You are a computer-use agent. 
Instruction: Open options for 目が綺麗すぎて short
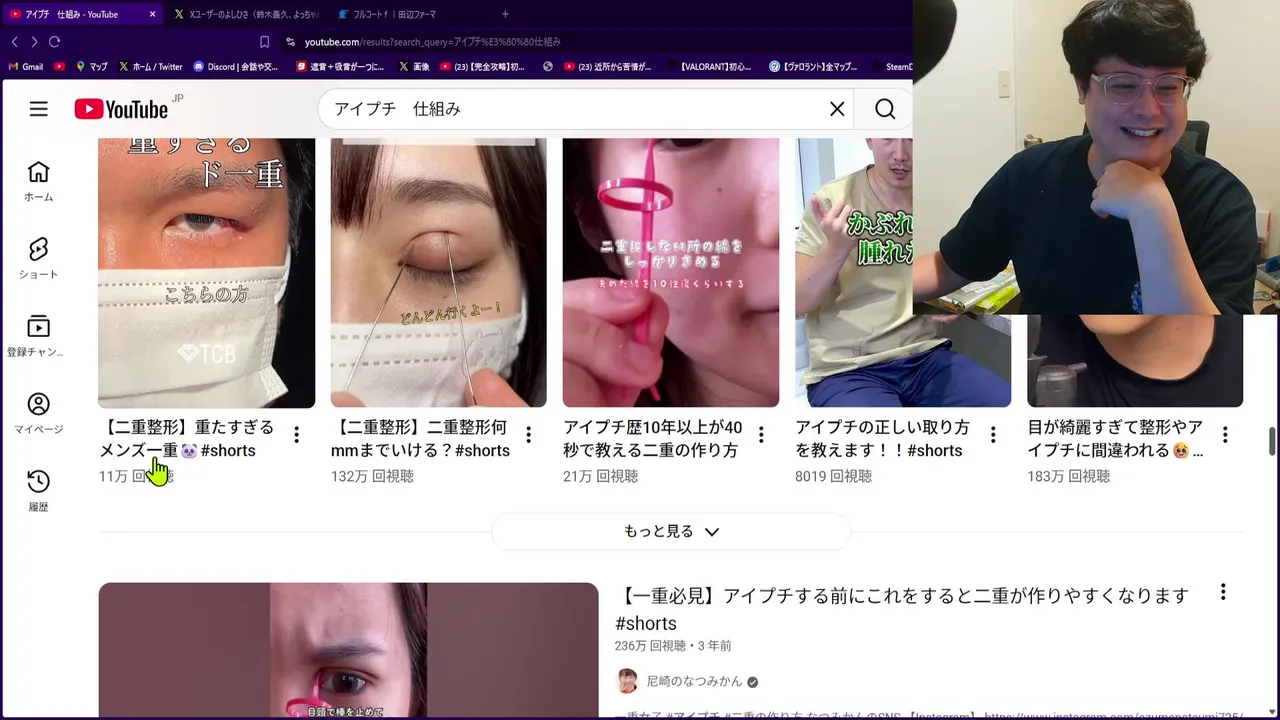1225,434
